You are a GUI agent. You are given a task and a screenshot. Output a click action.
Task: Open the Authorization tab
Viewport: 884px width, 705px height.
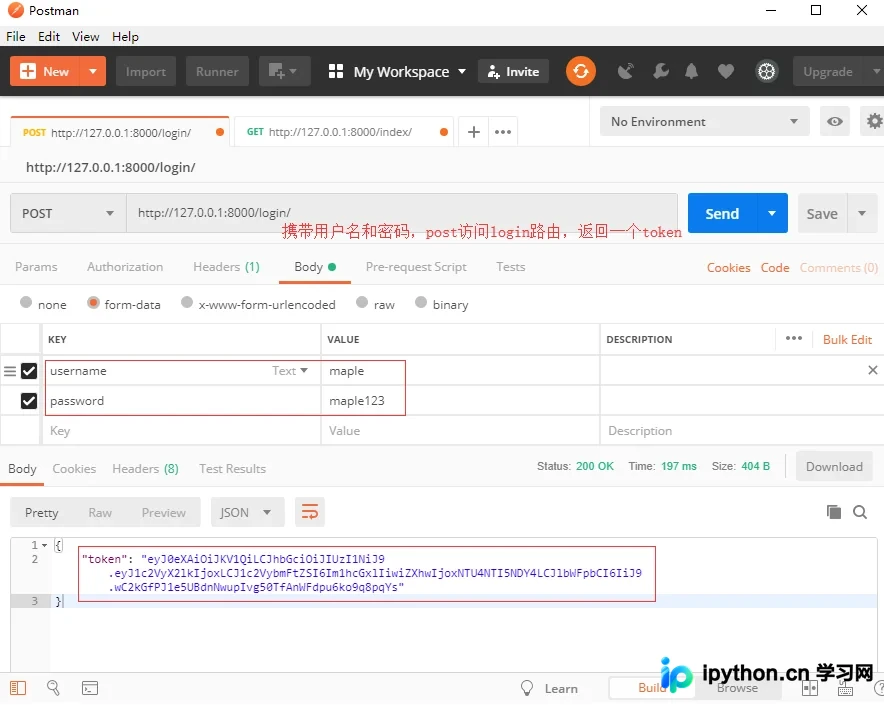125,267
